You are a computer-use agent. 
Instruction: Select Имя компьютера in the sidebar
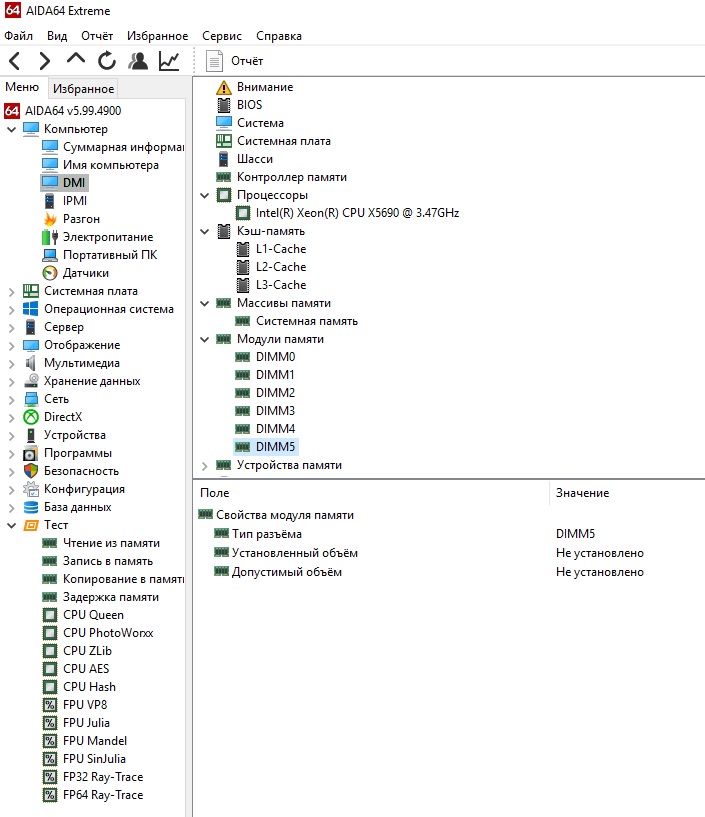110,165
